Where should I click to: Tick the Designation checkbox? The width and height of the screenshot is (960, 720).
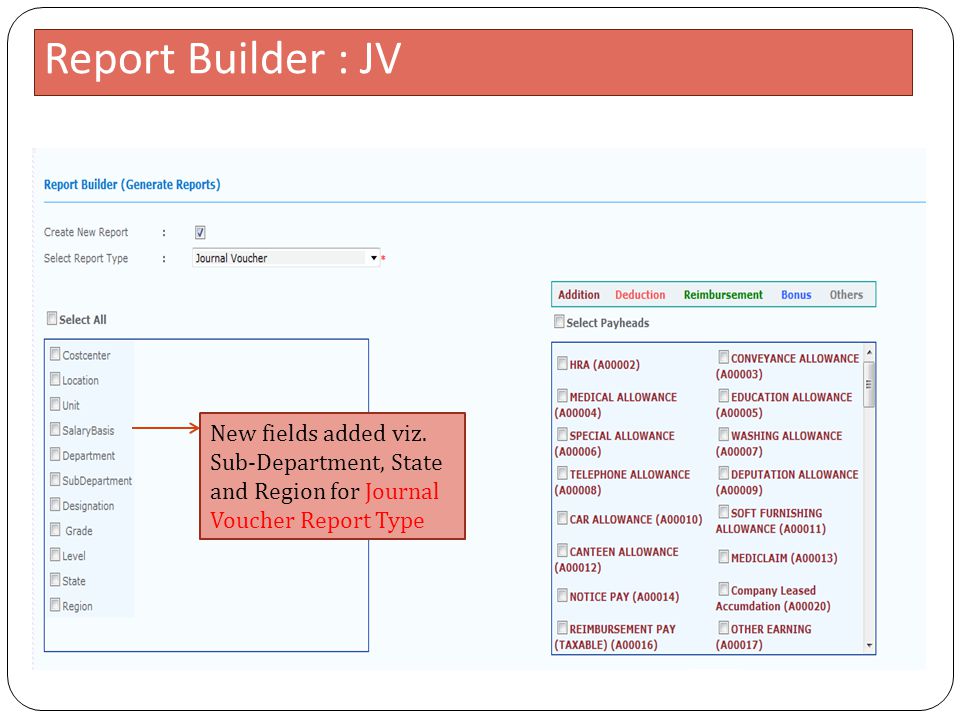coord(55,504)
